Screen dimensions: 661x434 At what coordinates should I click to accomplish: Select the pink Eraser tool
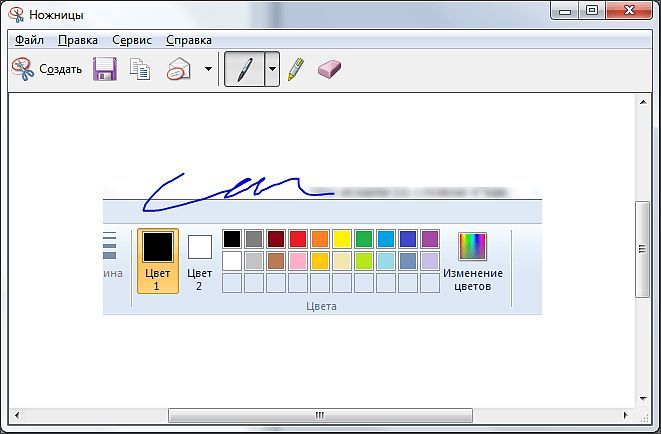coord(329,69)
